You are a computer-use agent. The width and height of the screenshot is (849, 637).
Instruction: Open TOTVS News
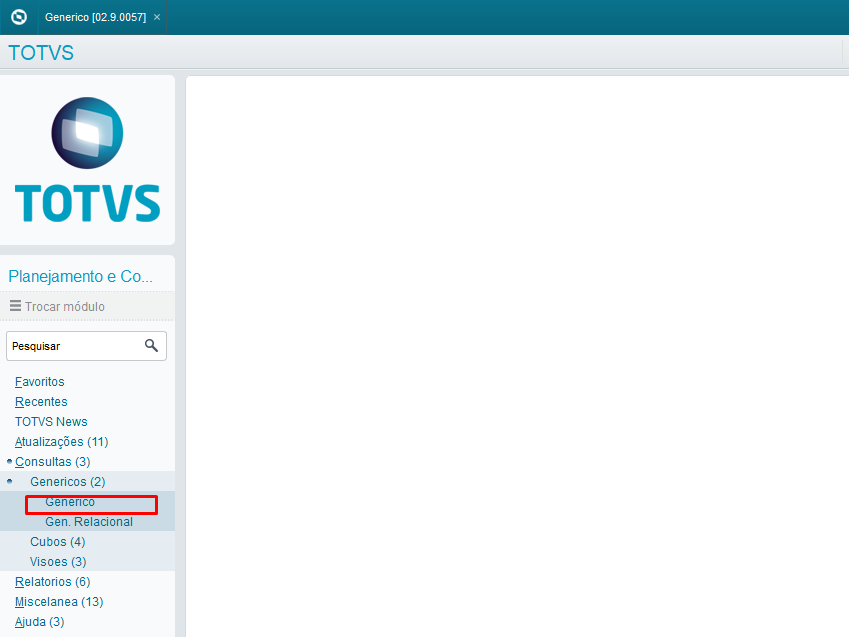pyautogui.click(x=51, y=422)
